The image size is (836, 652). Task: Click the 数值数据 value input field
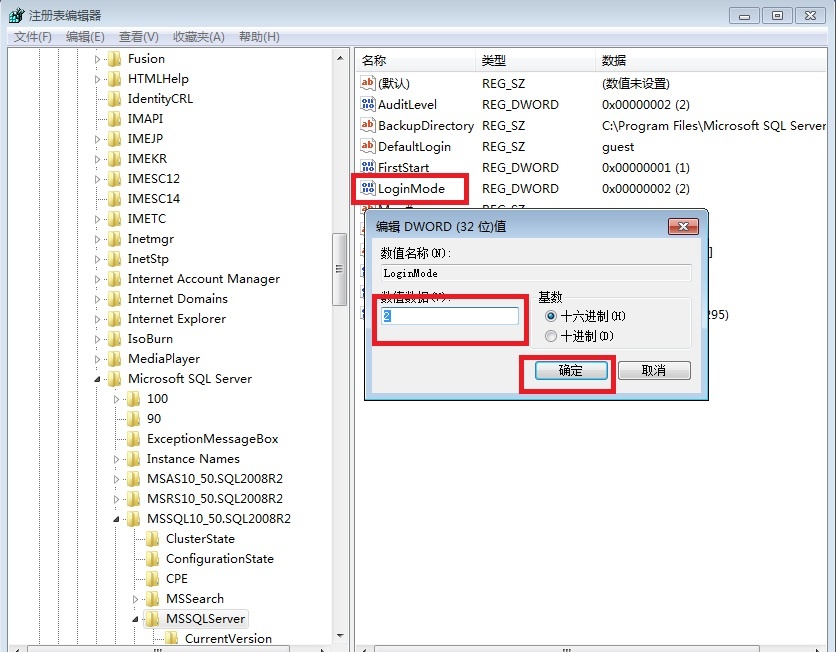pyautogui.click(x=450, y=316)
